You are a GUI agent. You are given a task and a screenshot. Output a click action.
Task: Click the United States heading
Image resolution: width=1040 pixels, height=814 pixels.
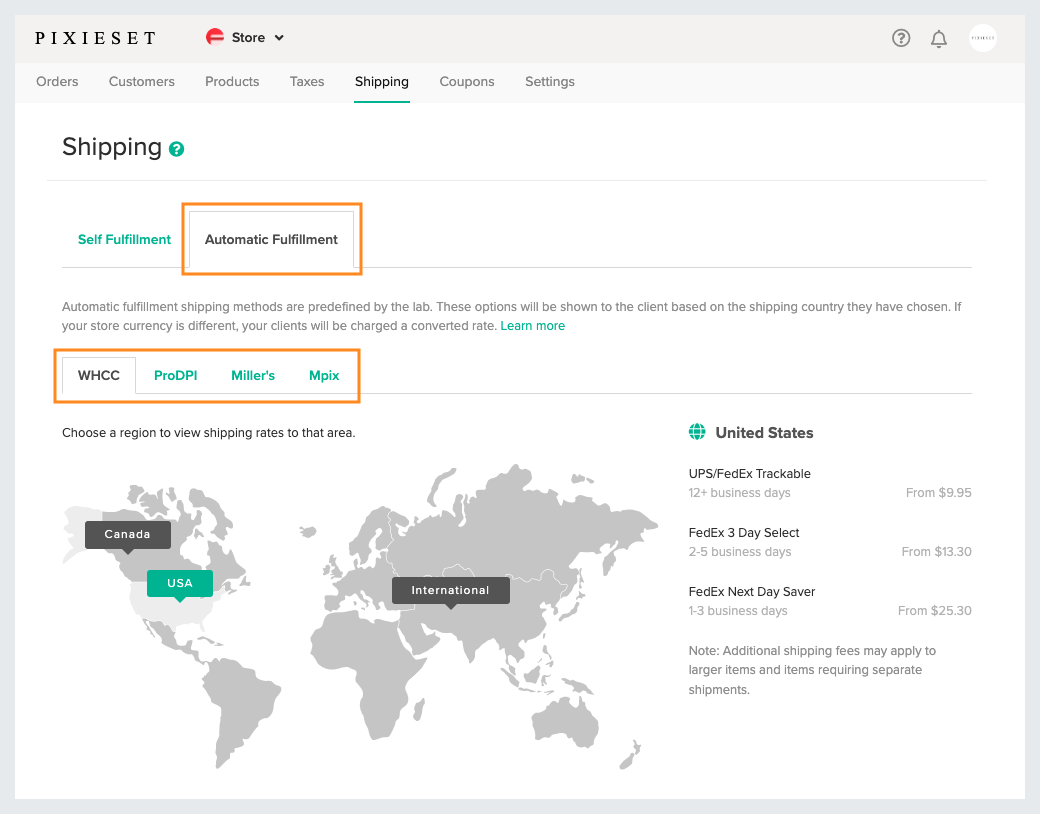pyautogui.click(x=764, y=433)
